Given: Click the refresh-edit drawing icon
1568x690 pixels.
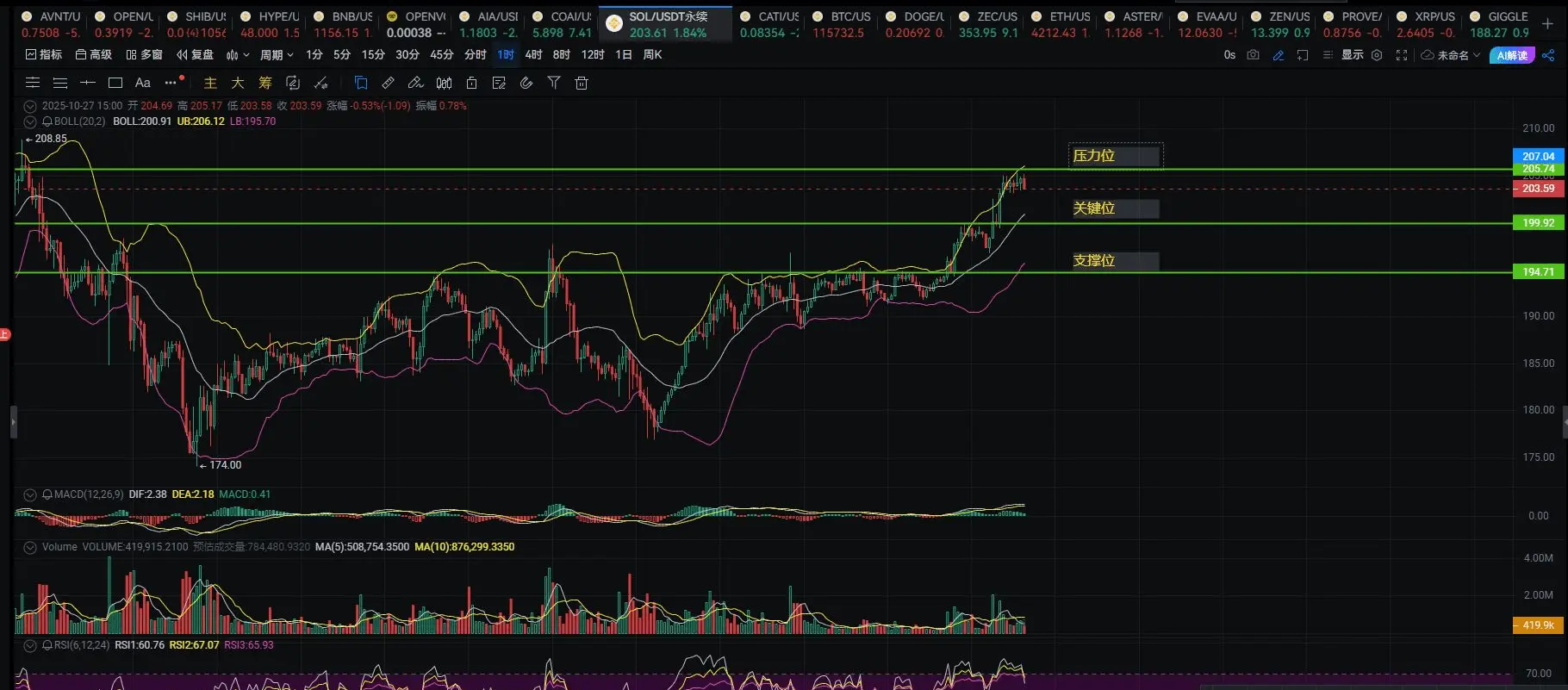Looking at the screenshot, I should coord(293,83).
